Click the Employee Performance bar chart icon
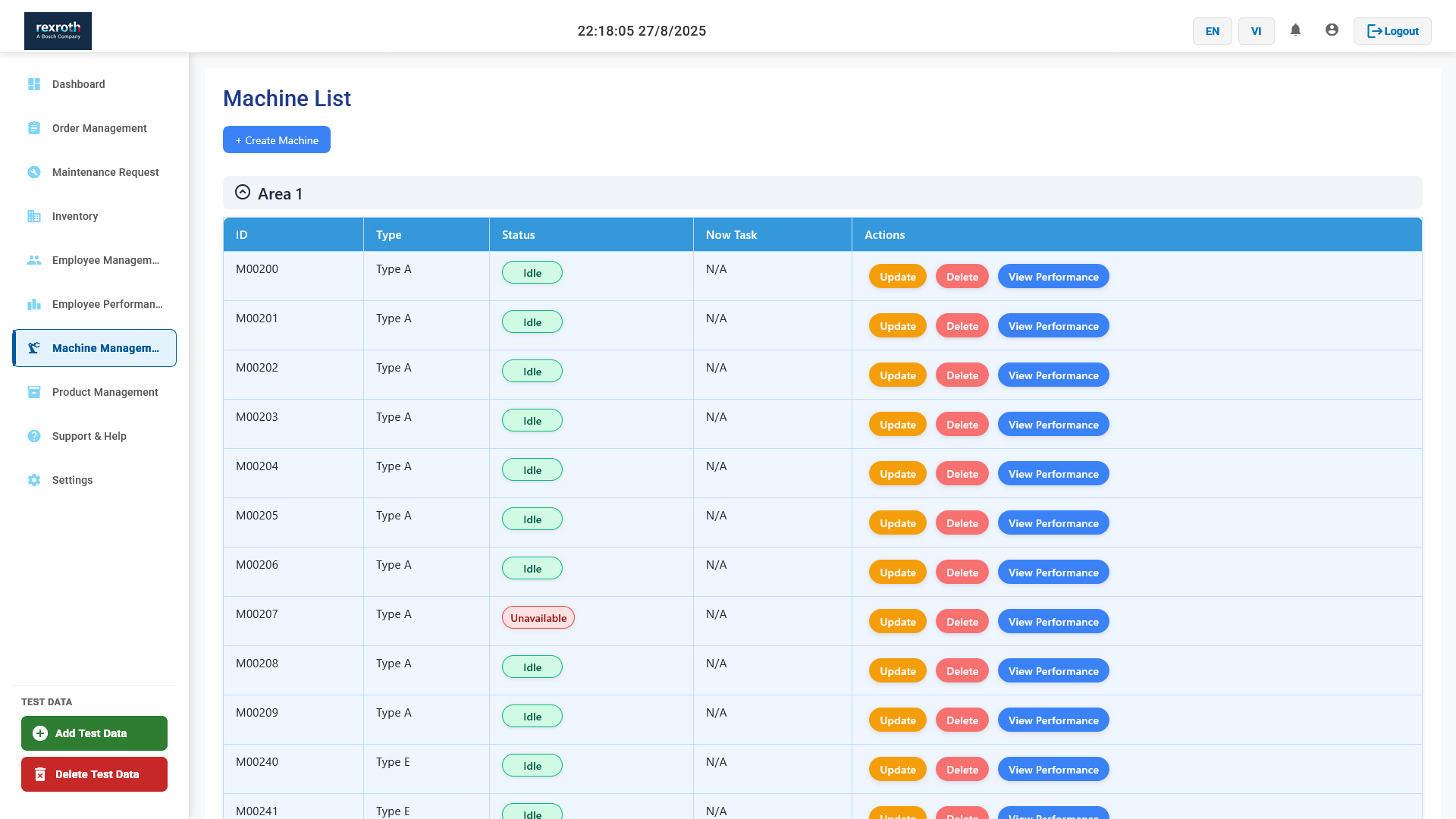Screen dimensions: 1456x819 click(x=34, y=304)
